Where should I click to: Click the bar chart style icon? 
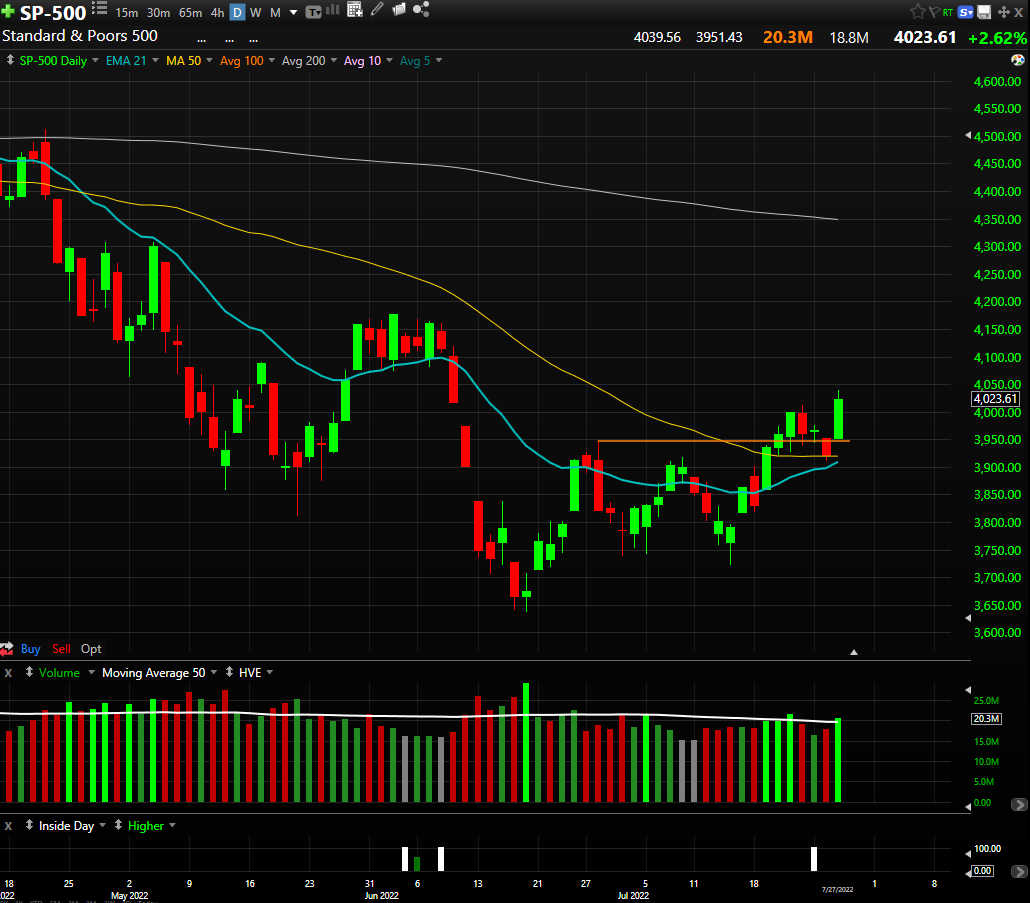pyautogui.click(x=333, y=9)
